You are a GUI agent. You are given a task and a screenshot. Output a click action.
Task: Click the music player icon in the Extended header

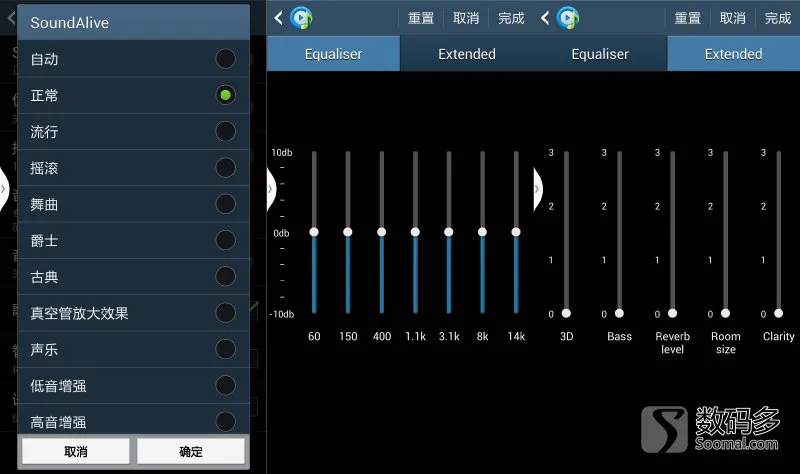tap(568, 18)
